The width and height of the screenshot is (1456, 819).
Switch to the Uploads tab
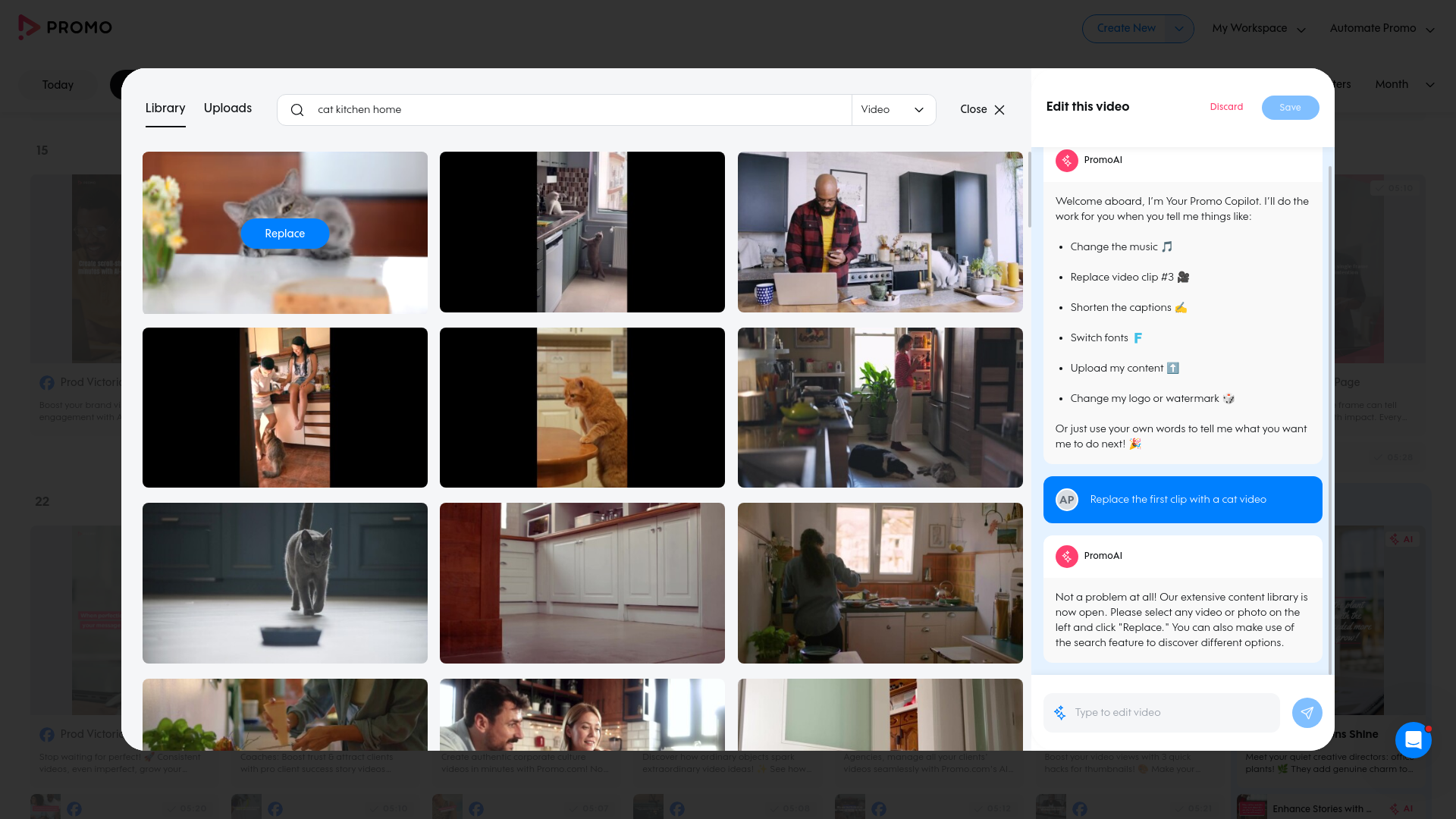tap(227, 108)
